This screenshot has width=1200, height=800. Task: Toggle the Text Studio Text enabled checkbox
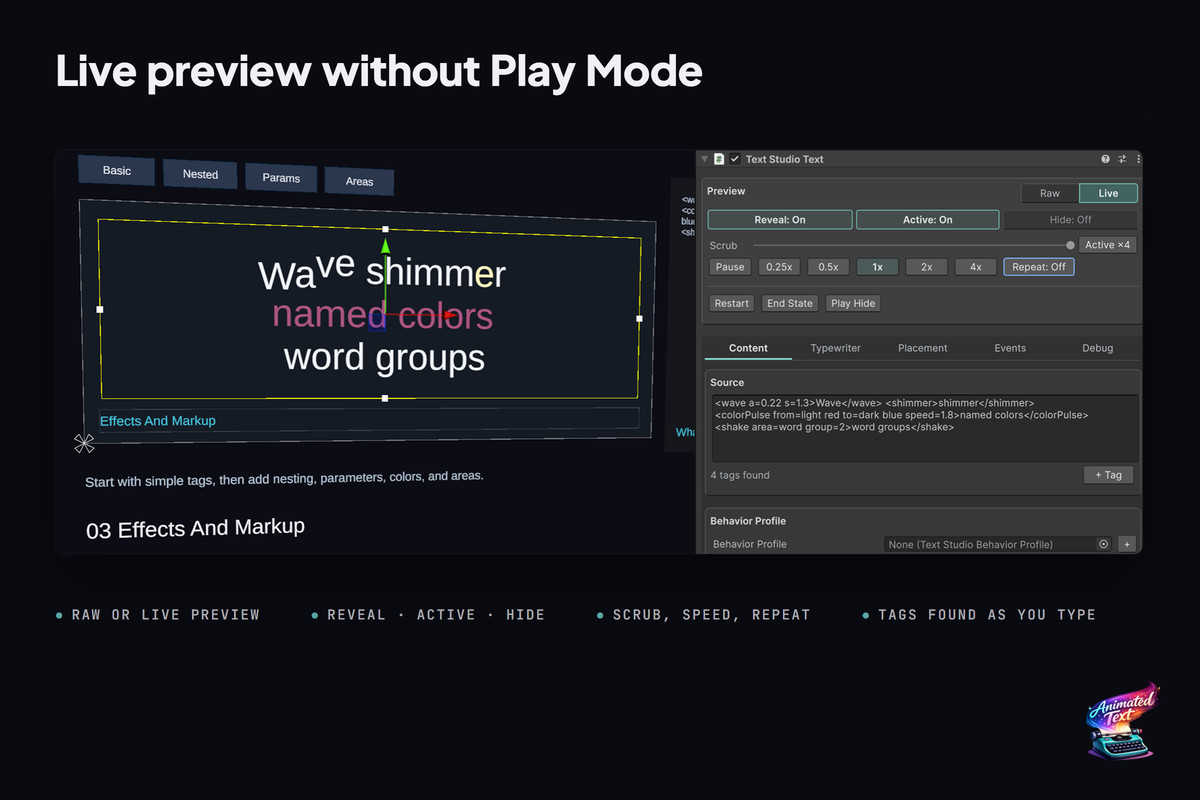[735, 159]
